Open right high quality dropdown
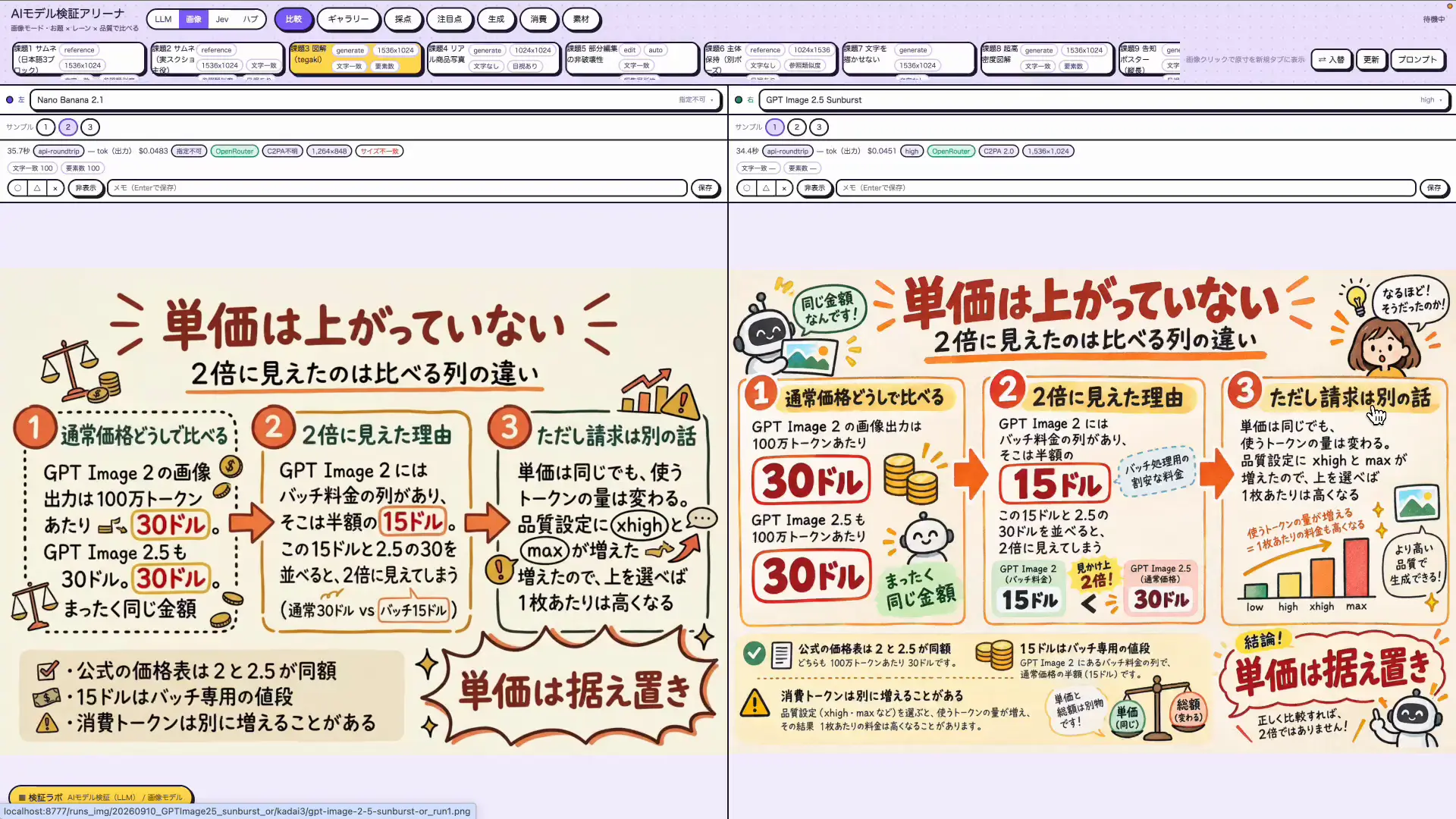This screenshot has height=819, width=1456. point(1431,100)
